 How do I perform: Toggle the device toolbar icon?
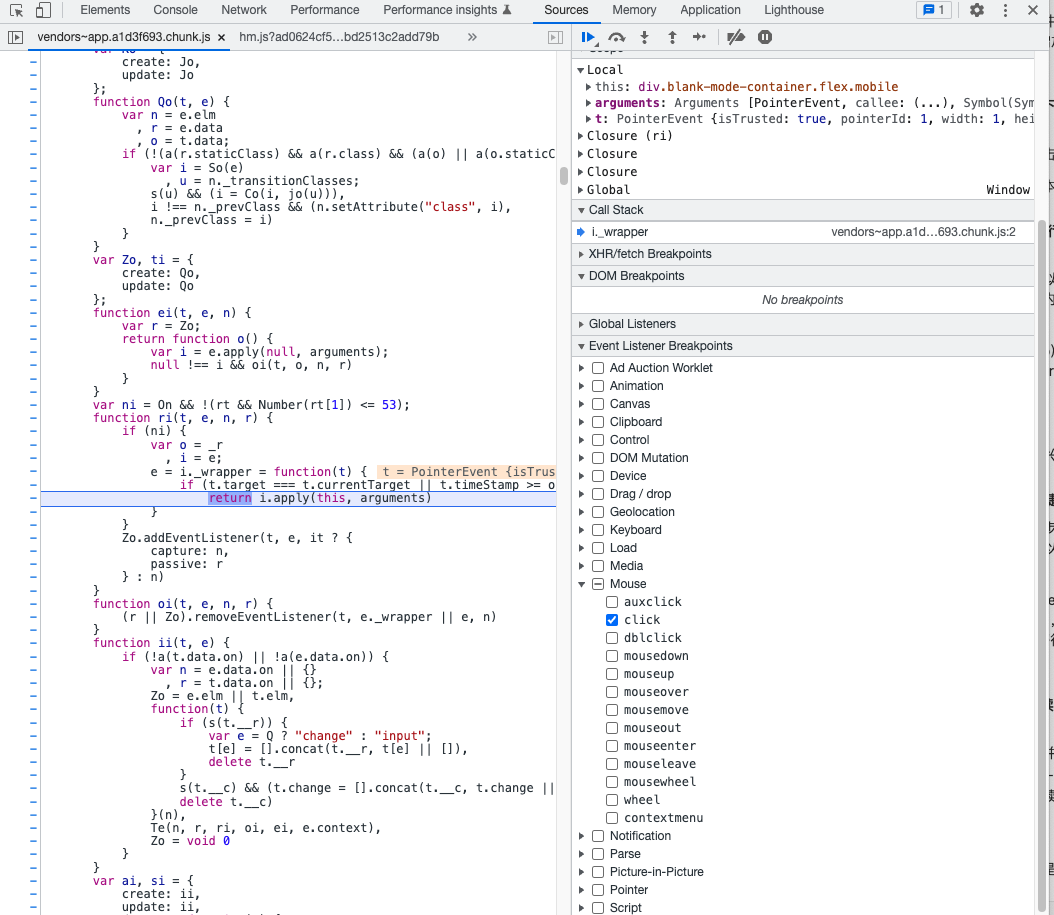(43, 10)
